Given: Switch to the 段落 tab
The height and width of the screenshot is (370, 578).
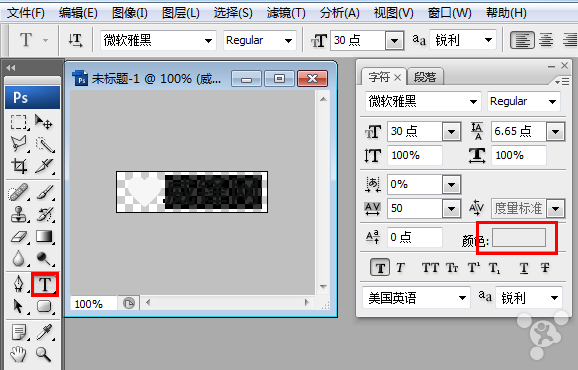Looking at the screenshot, I should pyautogui.click(x=425, y=77).
